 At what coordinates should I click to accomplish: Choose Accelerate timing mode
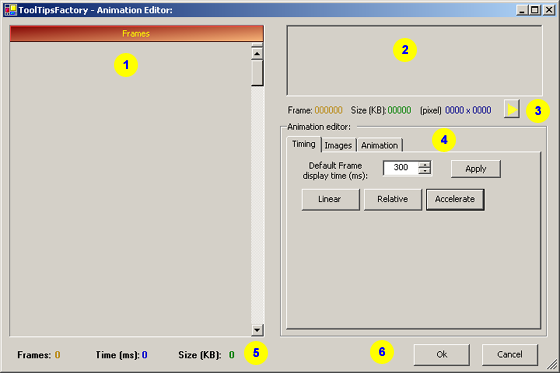(x=455, y=199)
